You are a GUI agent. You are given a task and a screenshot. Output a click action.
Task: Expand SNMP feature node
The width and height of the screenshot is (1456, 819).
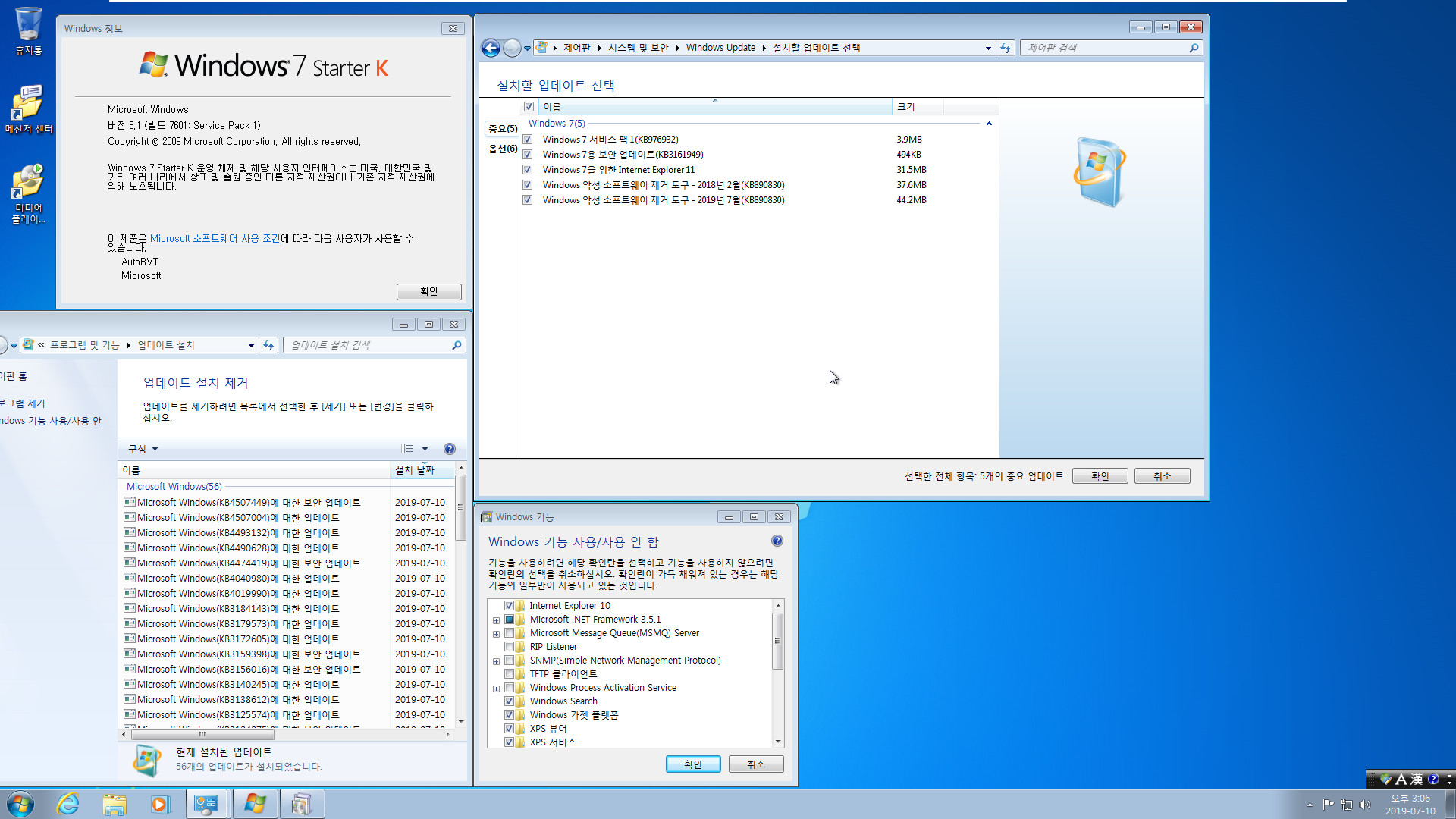click(x=496, y=661)
